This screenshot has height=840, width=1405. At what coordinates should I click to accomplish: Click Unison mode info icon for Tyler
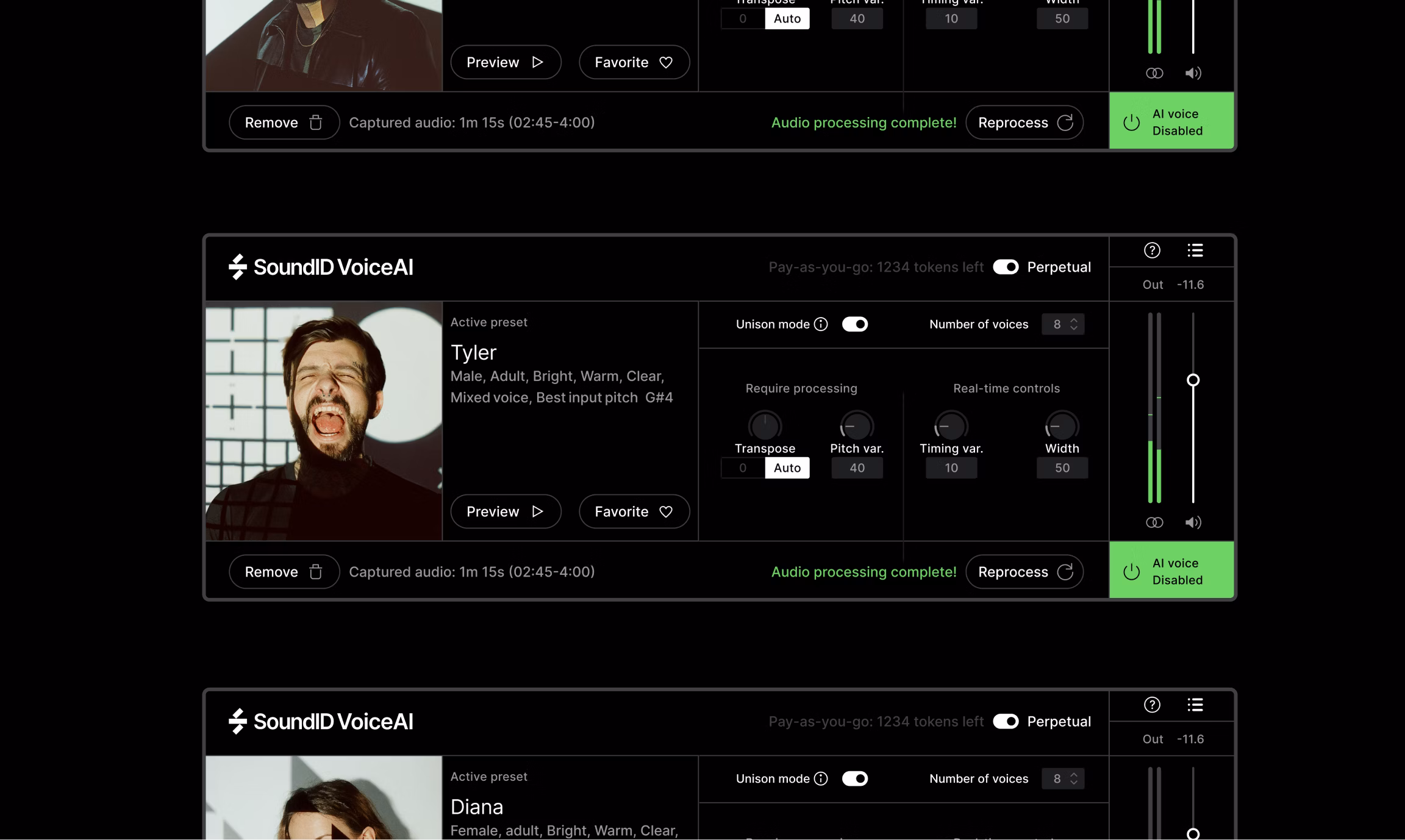pyautogui.click(x=821, y=324)
